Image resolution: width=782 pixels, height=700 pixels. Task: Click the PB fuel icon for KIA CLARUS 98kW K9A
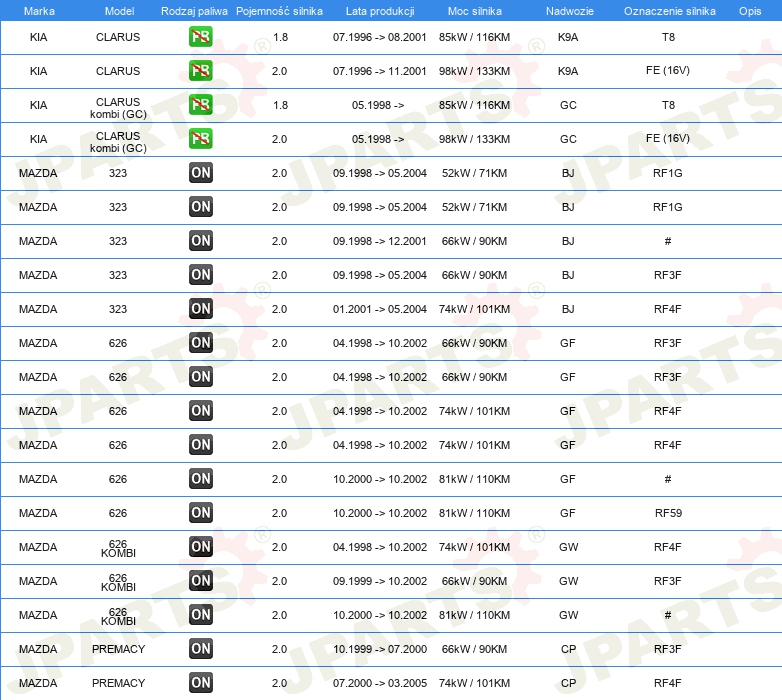click(200, 71)
